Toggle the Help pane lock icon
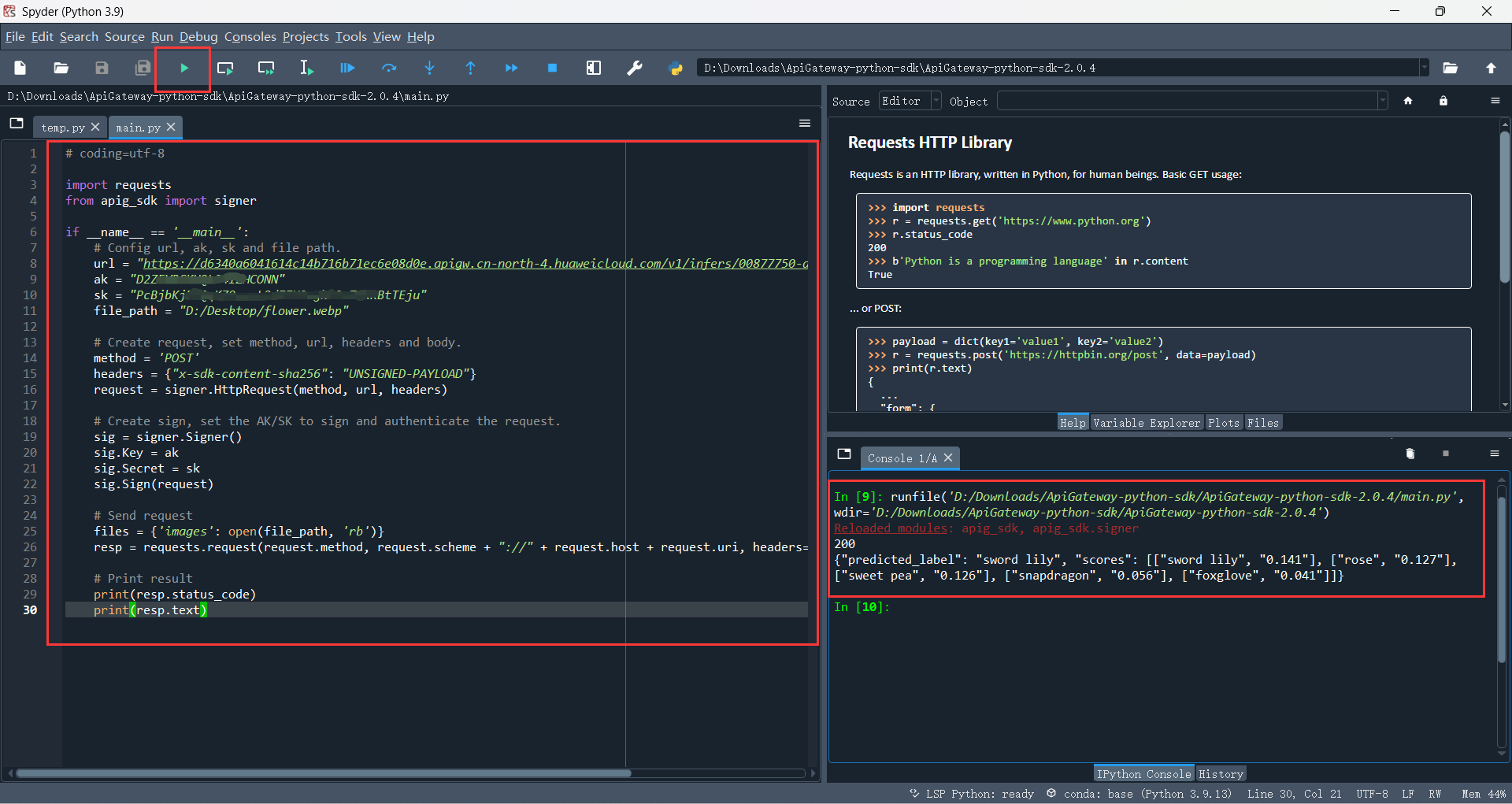Image resolution: width=1512 pixels, height=804 pixels. coord(1443,101)
